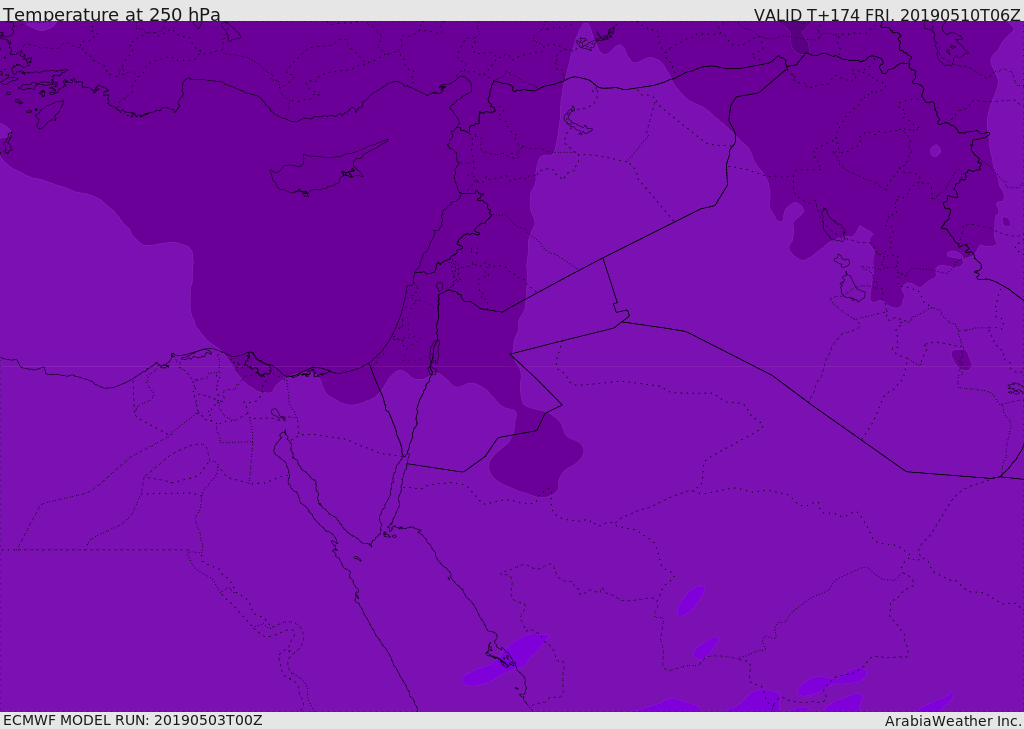Click the Sea of Galilee outline

pyautogui.click(x=439, y=287)
